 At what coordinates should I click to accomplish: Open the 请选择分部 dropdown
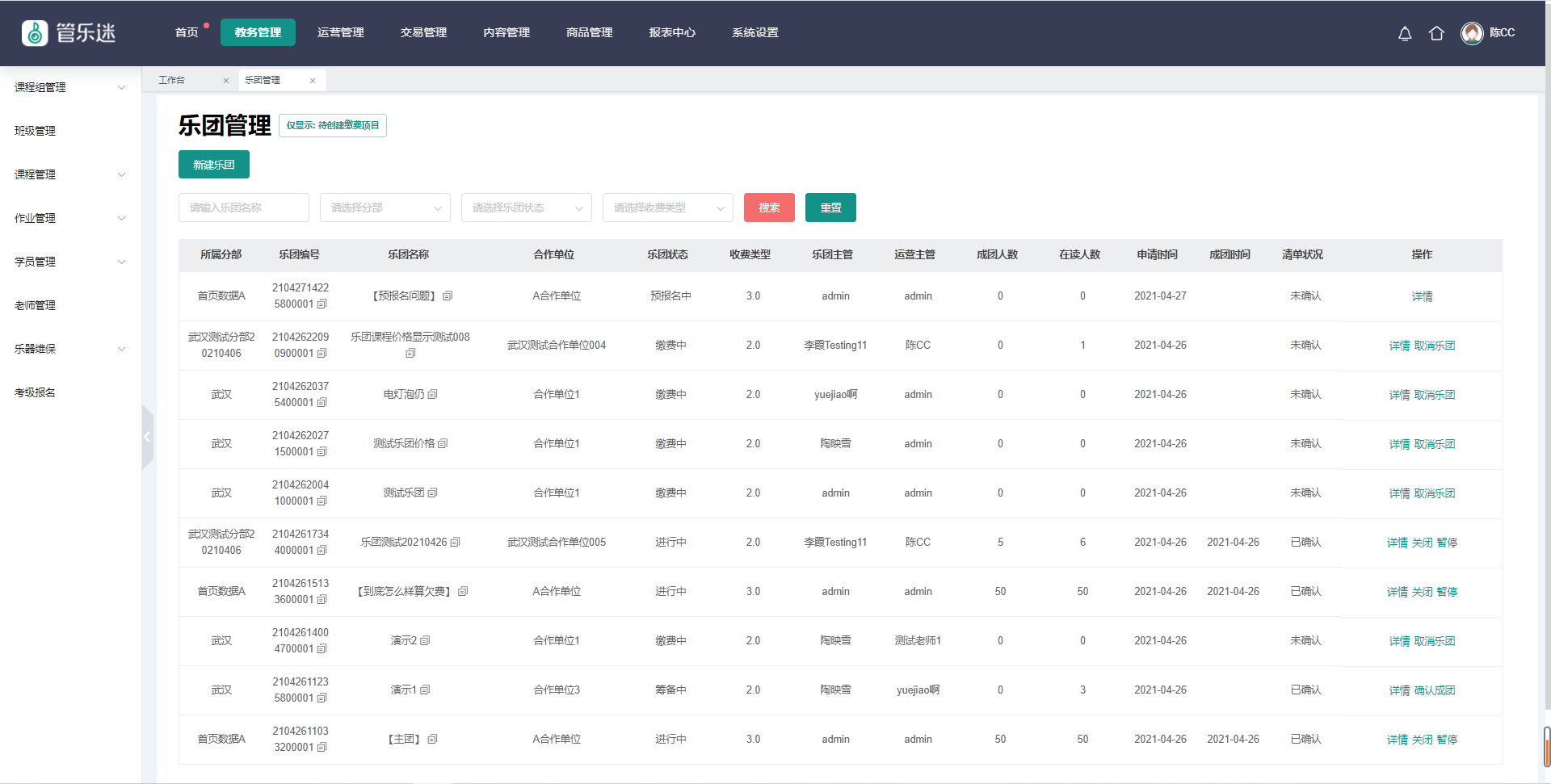click(385, 208)
